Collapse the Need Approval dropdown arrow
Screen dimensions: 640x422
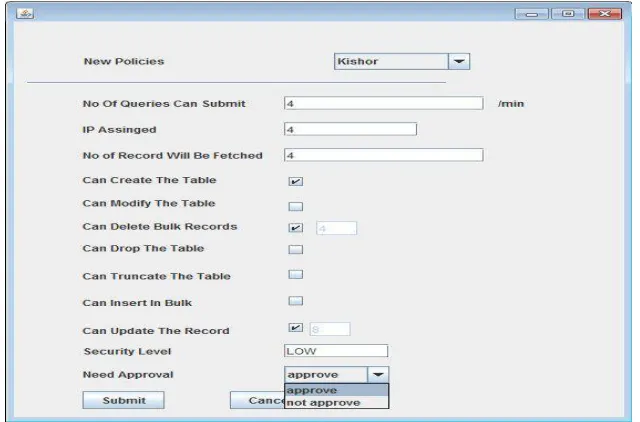(x=378, y=374)
